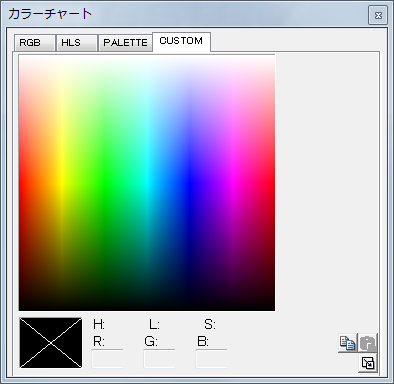Open the HLS tab
Image resolution: width=394 pixels, height=384 pixels.
pyautogui.click(x=77, y=43)
